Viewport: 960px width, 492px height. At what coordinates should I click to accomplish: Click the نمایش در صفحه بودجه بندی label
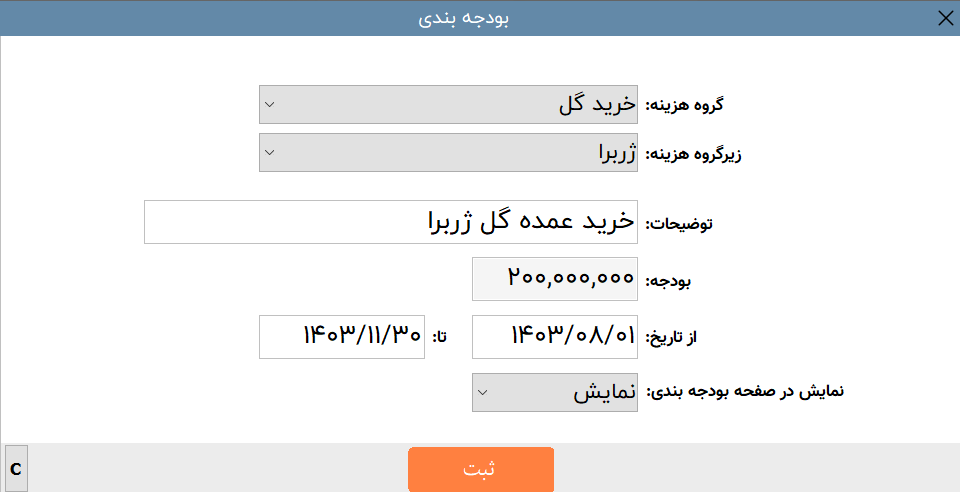pyautogui.click(x=744, y=391)
